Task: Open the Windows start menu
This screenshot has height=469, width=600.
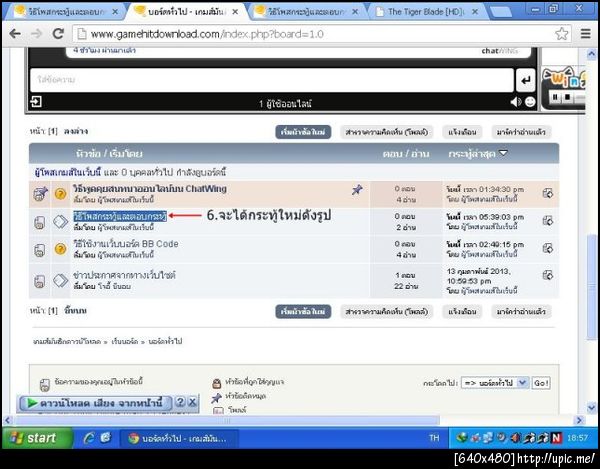Action: click(x=37, y=438)
